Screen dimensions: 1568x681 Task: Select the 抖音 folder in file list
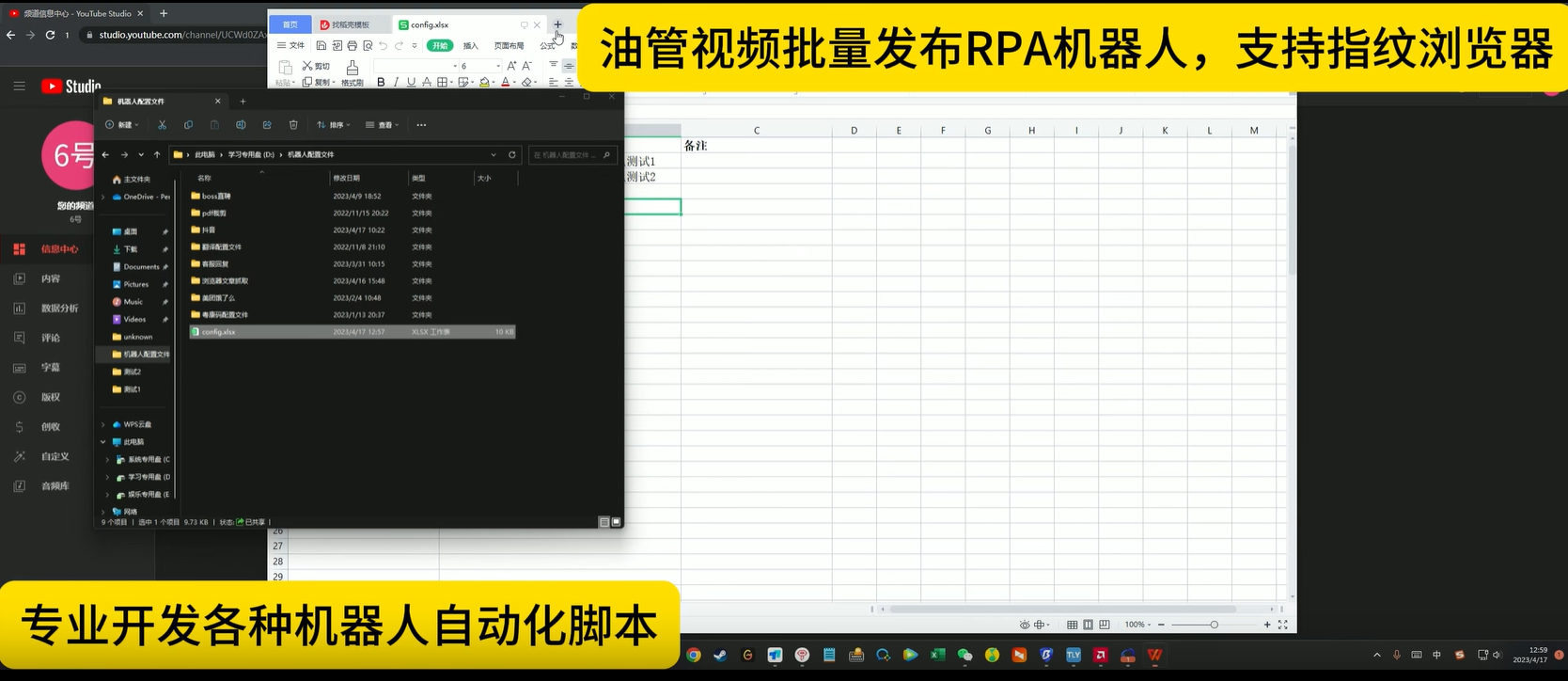(209, 230)
